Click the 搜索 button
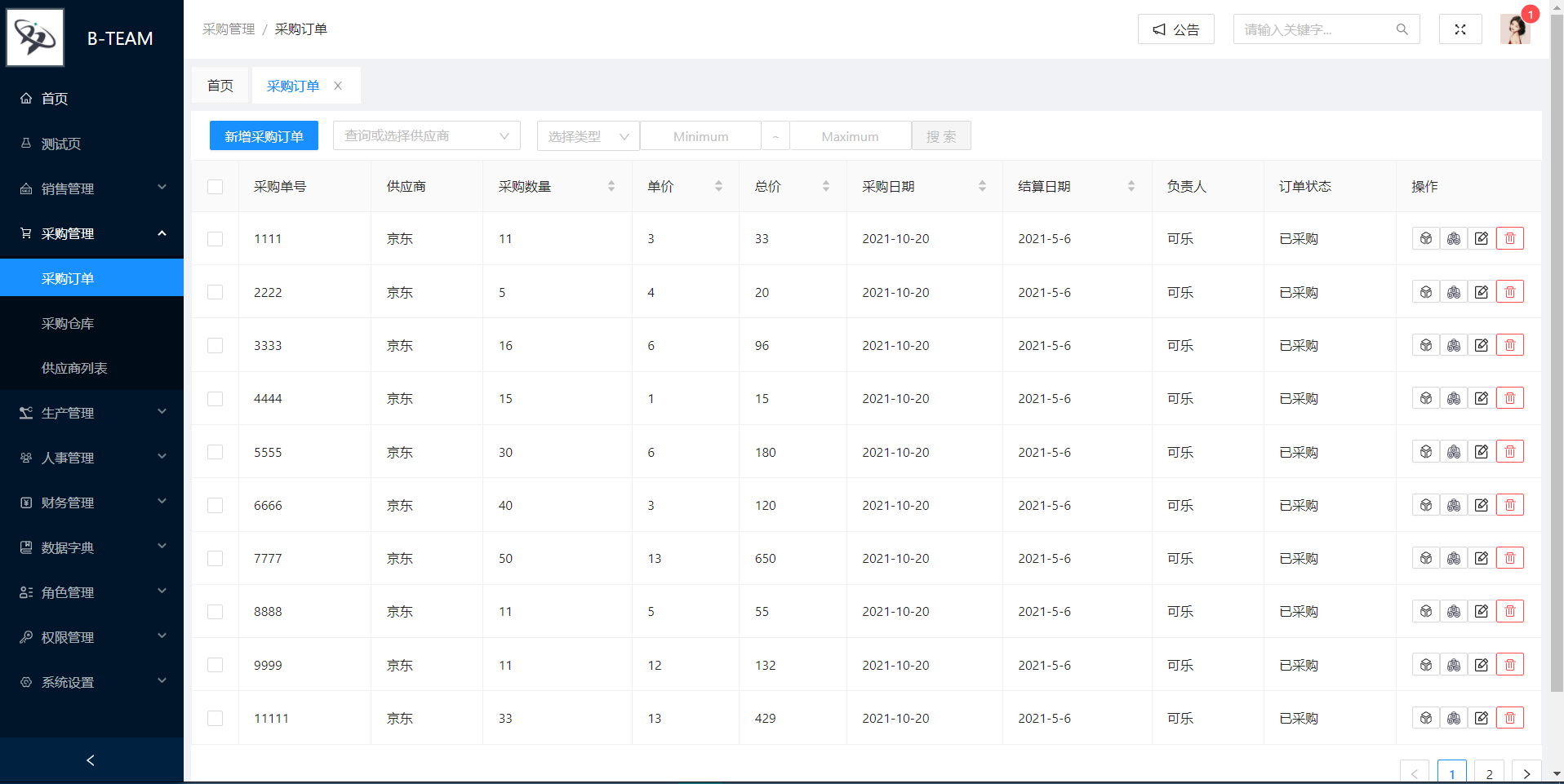The width and height of the screenshot is (1564, 784). (941, 135)
